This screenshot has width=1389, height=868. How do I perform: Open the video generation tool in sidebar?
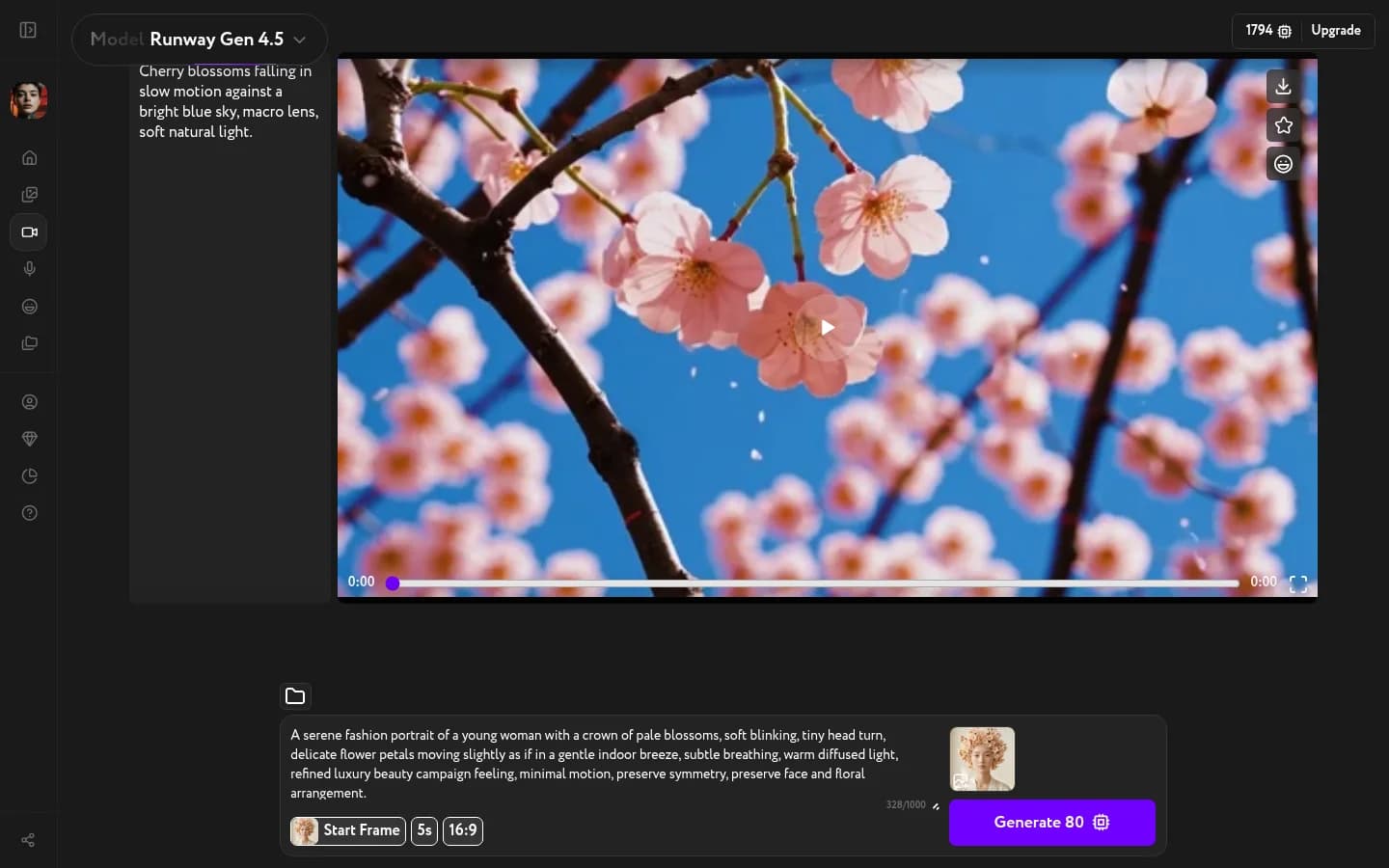[x=29, y=231]
